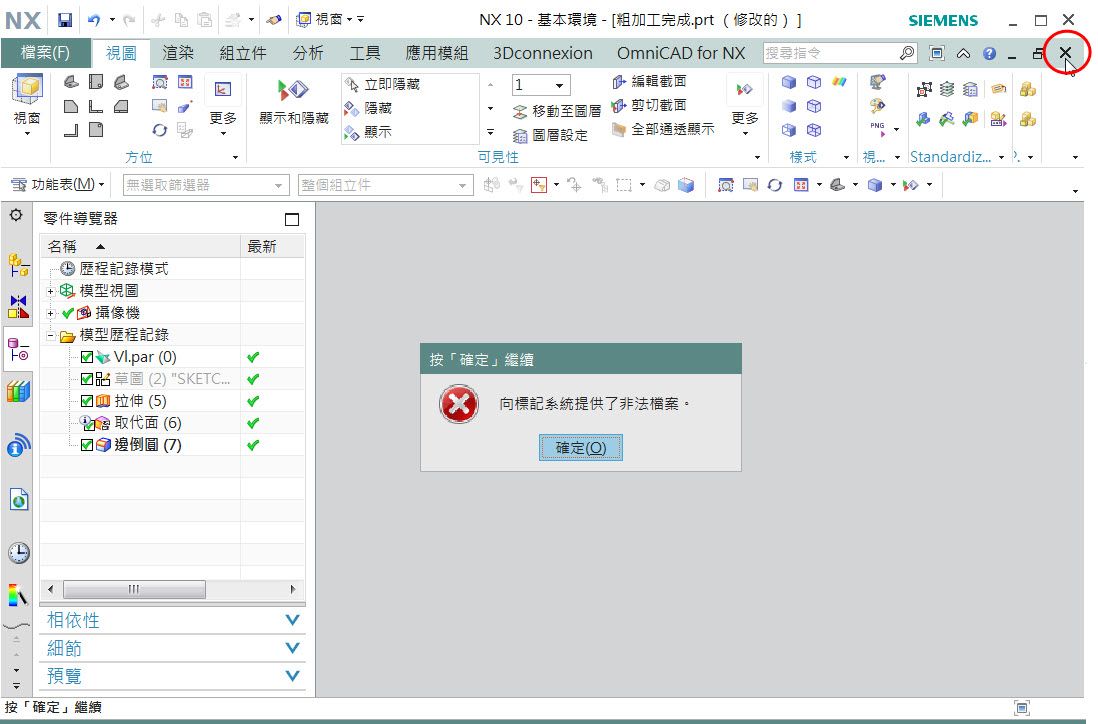The image size is (1098, 724).
Task: Toggle checkbox for 拉伸 (5)
Action: 87,401
